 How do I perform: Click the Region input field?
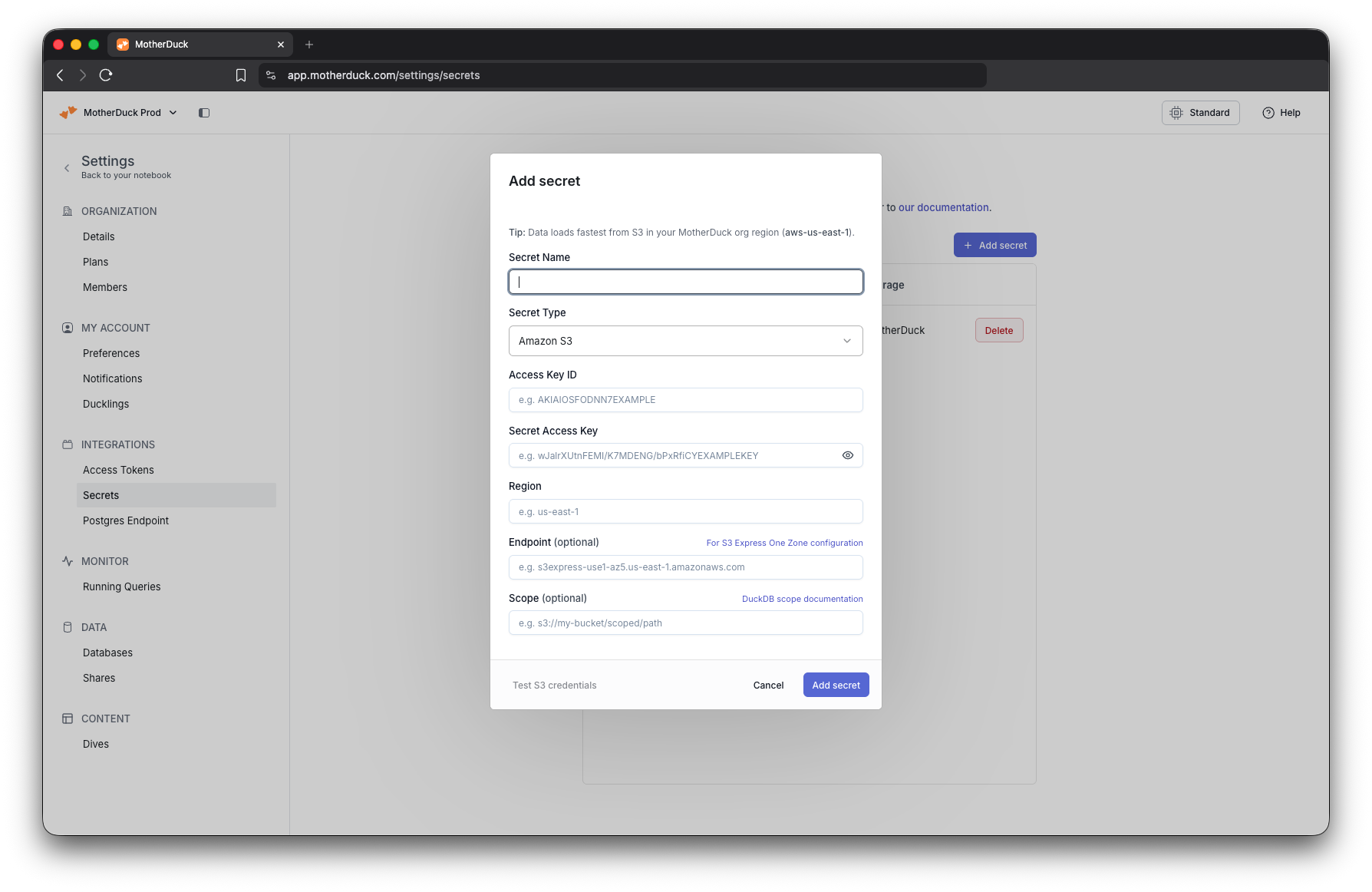[685, 511]
